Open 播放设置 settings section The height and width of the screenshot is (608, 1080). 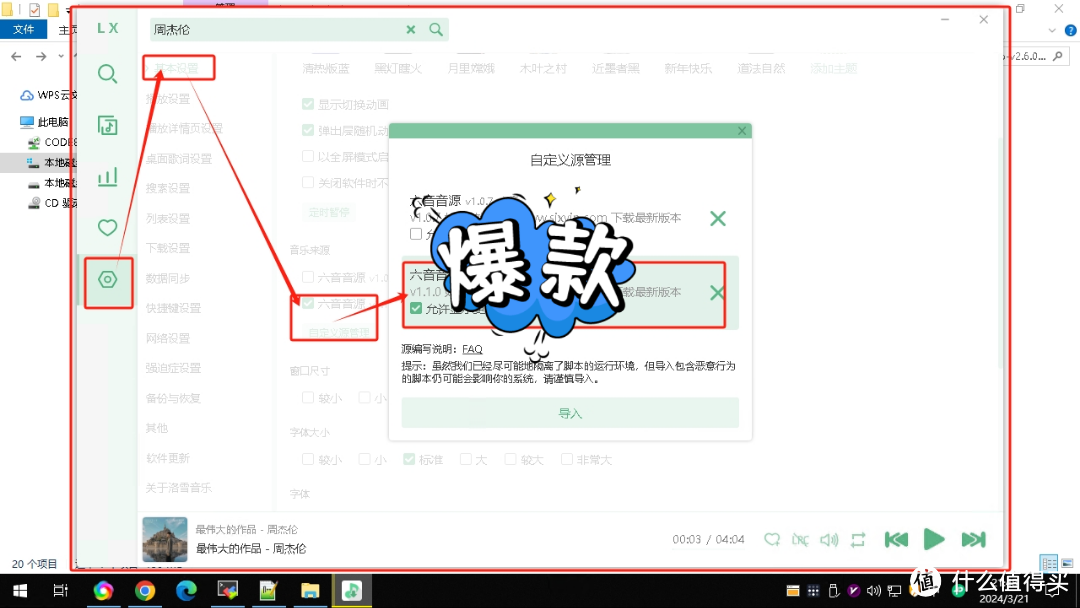[168, 98]
